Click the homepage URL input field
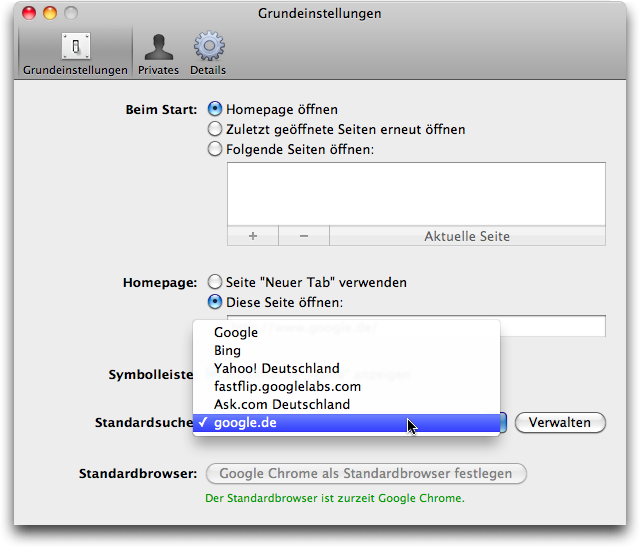The width and height of the screenshot is (640, 548). click(416, 326)
